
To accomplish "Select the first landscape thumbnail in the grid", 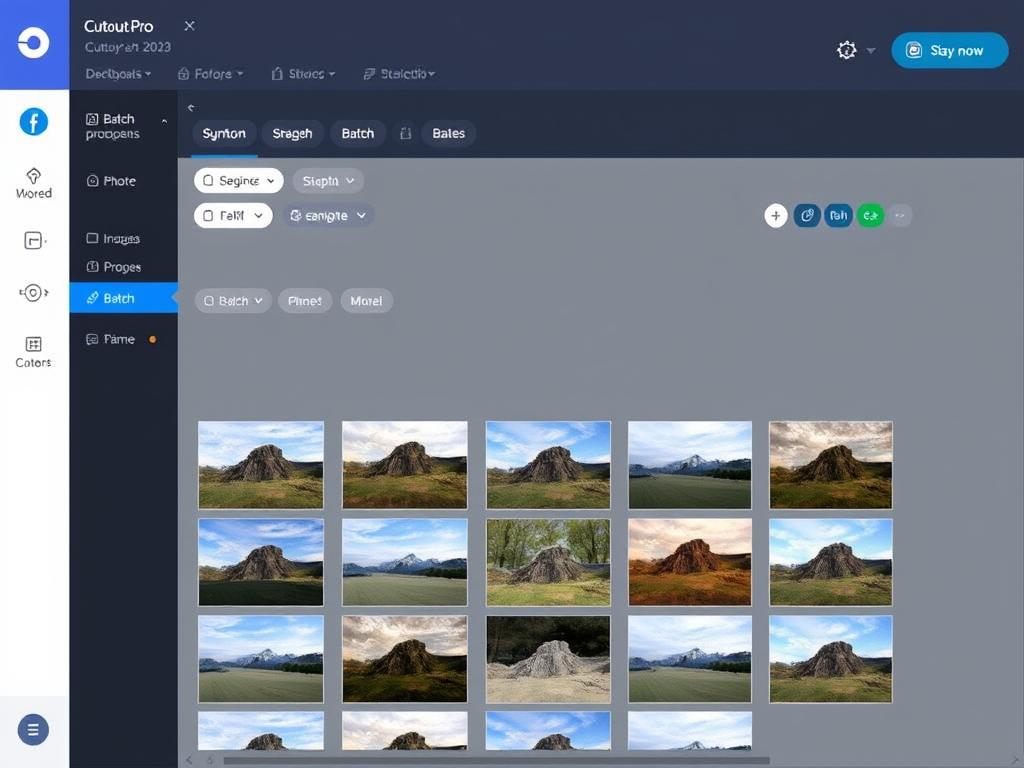I will 260,464.
